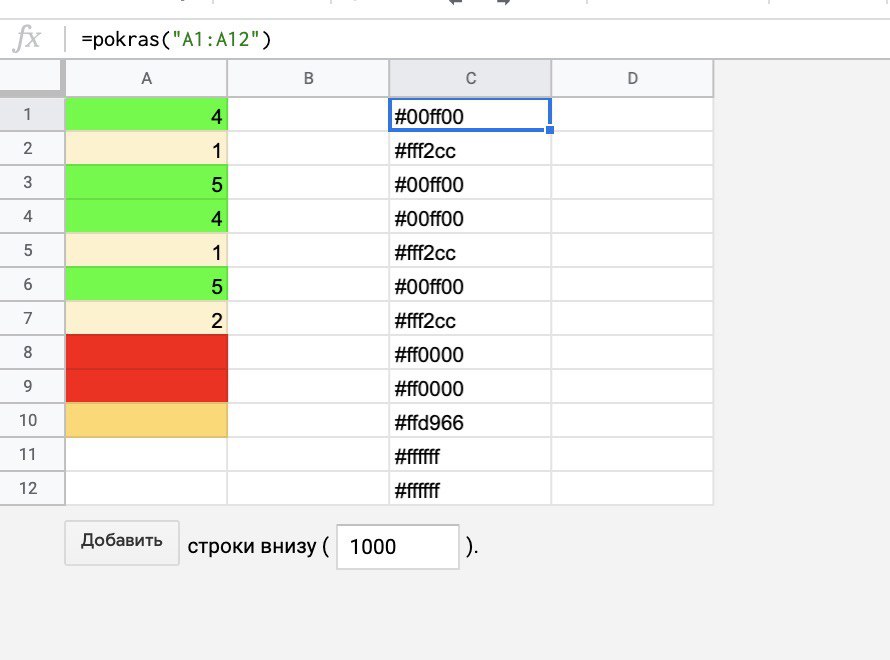Click green cell A4 with value 4

pyautogui.click(x=146, y=217)
